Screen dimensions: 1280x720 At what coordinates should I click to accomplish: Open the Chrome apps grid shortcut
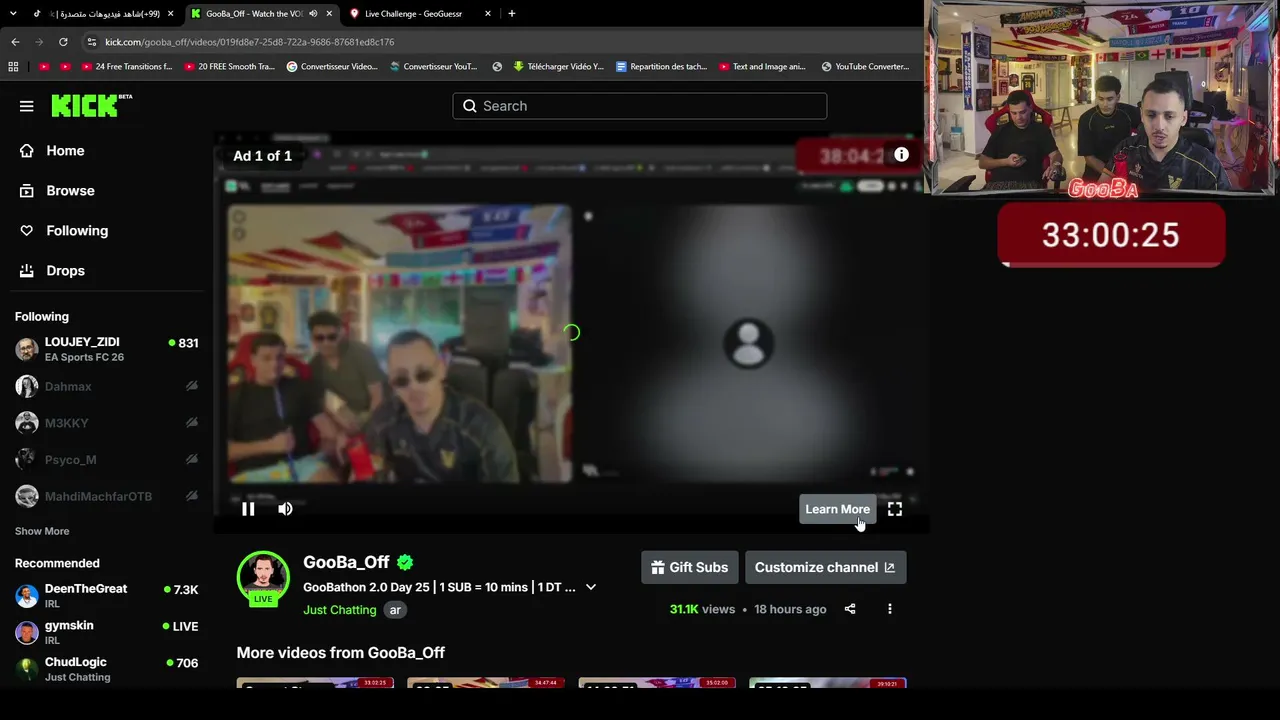[x=13, y=67]
